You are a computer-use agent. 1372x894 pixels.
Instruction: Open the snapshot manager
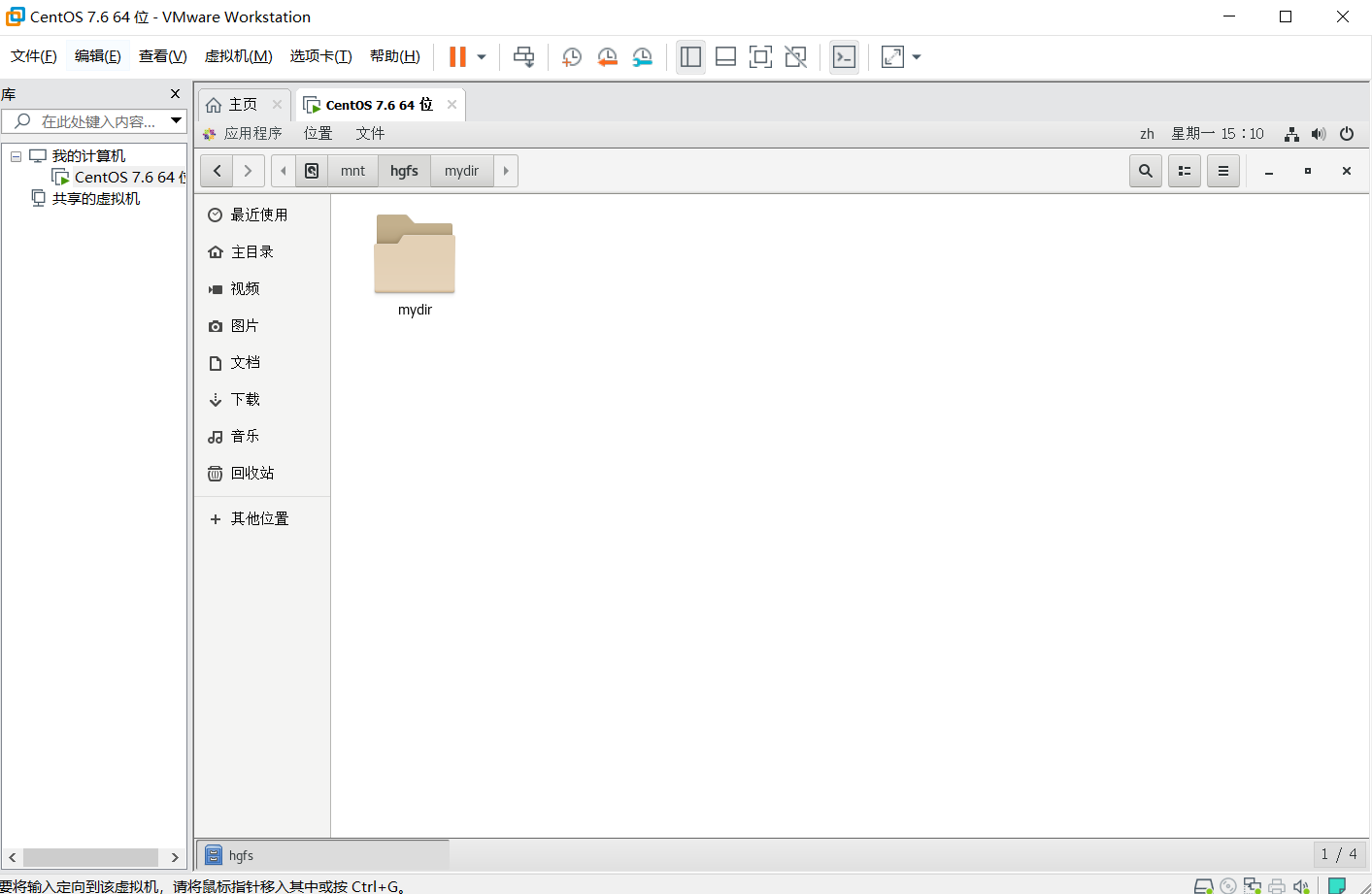point(642,57)
